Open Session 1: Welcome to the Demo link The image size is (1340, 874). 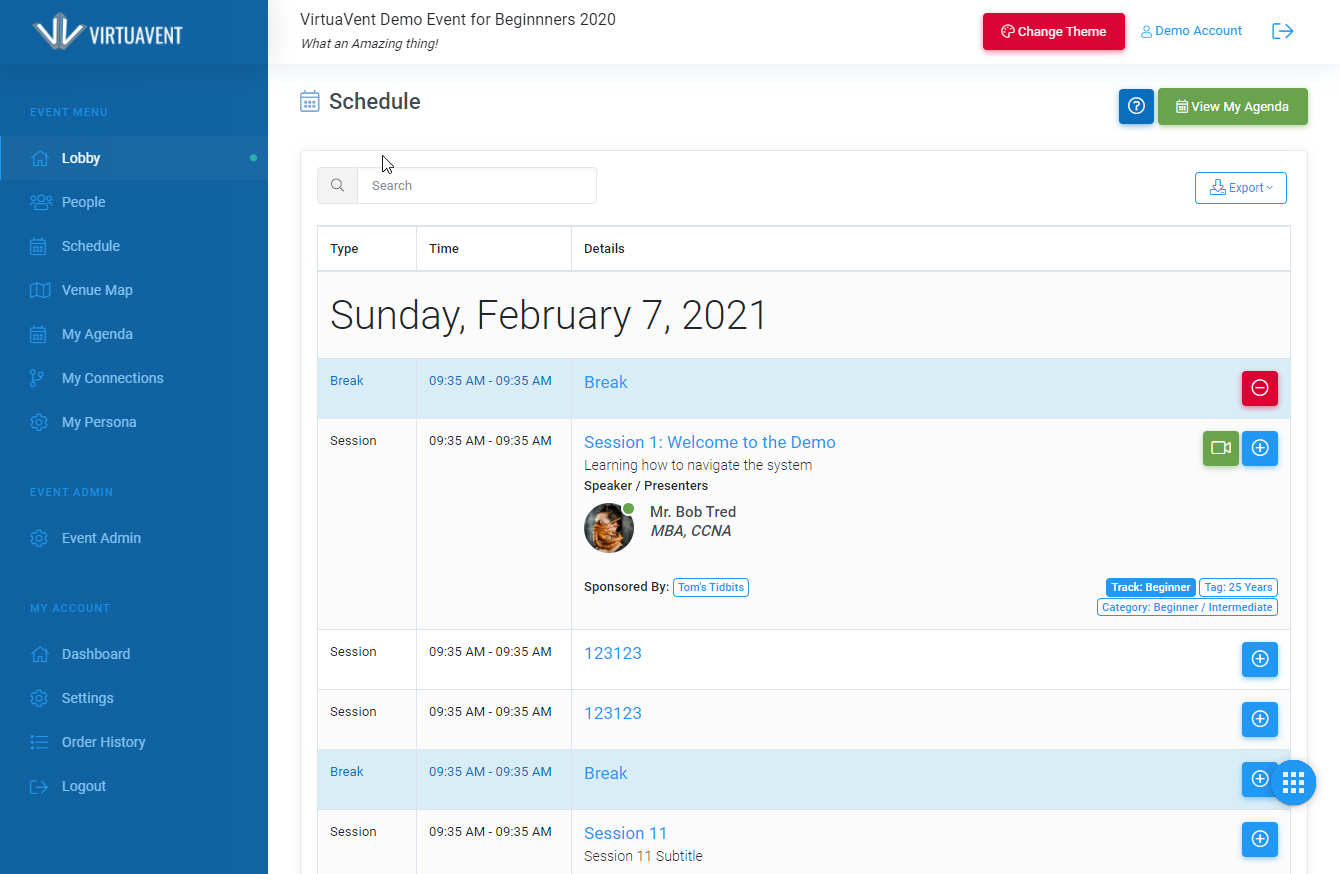point(709,442)
